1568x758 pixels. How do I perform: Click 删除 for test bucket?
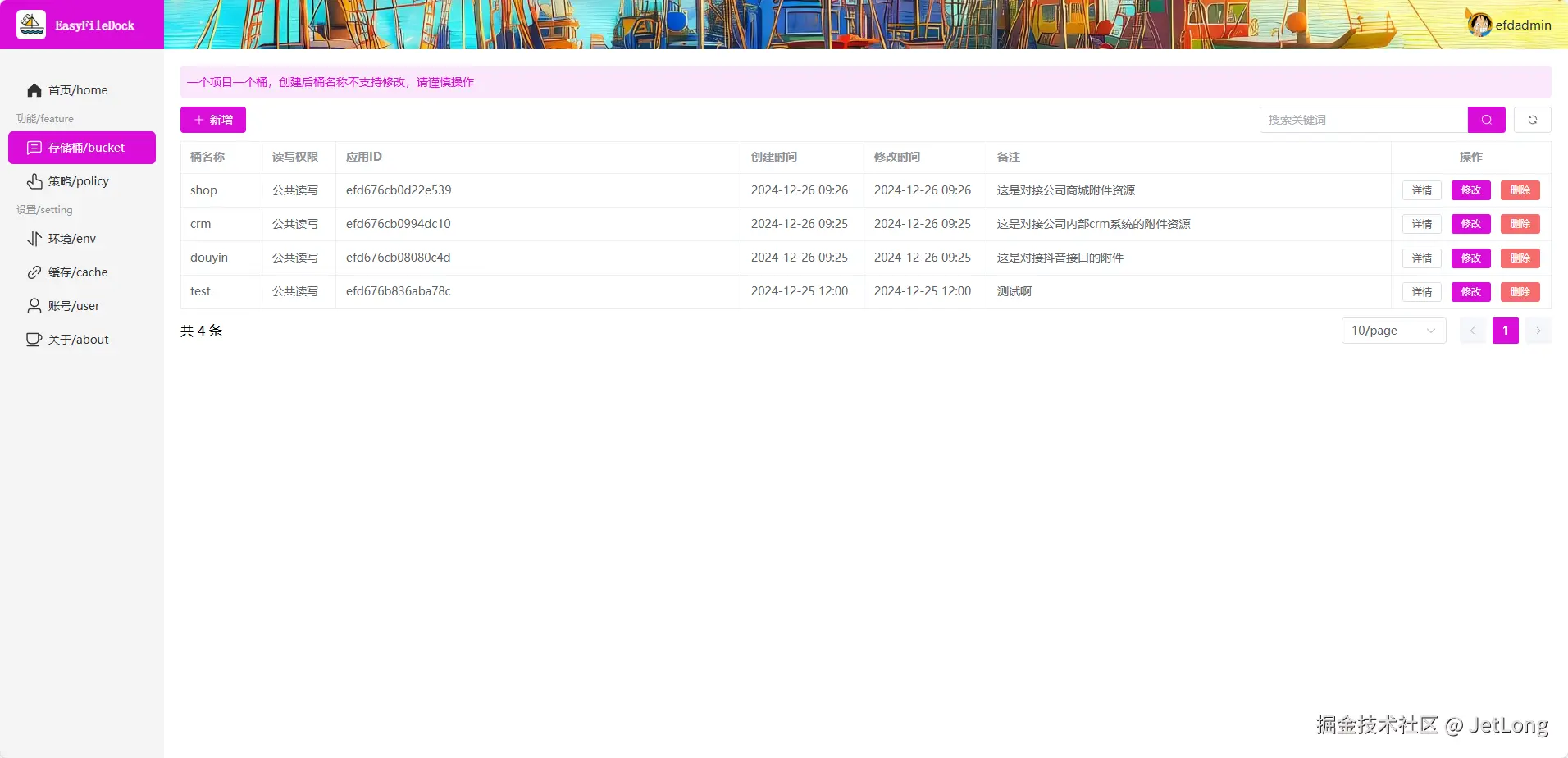[x=1520, y=292]
